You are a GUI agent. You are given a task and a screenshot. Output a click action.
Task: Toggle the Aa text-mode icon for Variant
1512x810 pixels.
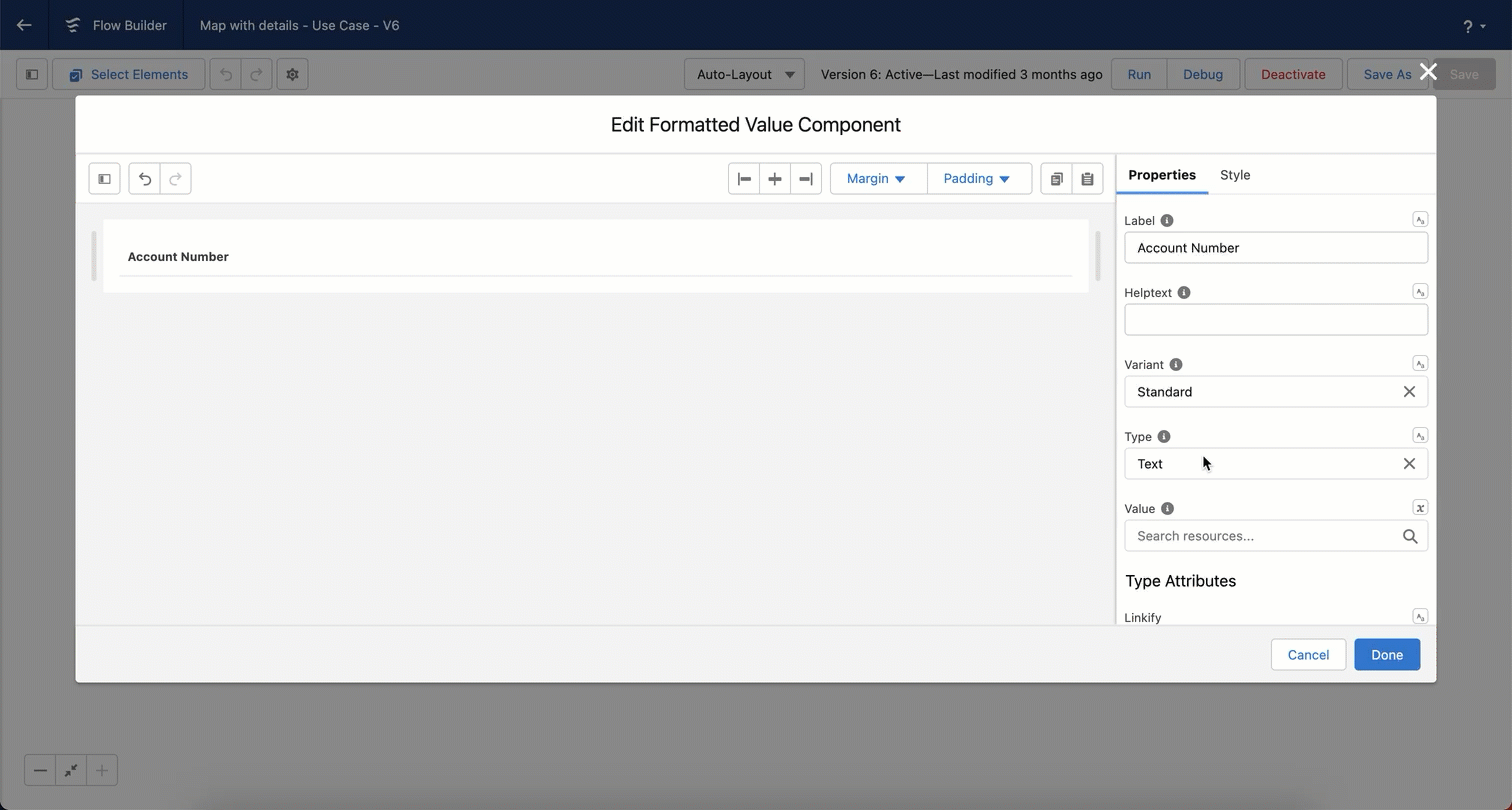(1420, 364)
